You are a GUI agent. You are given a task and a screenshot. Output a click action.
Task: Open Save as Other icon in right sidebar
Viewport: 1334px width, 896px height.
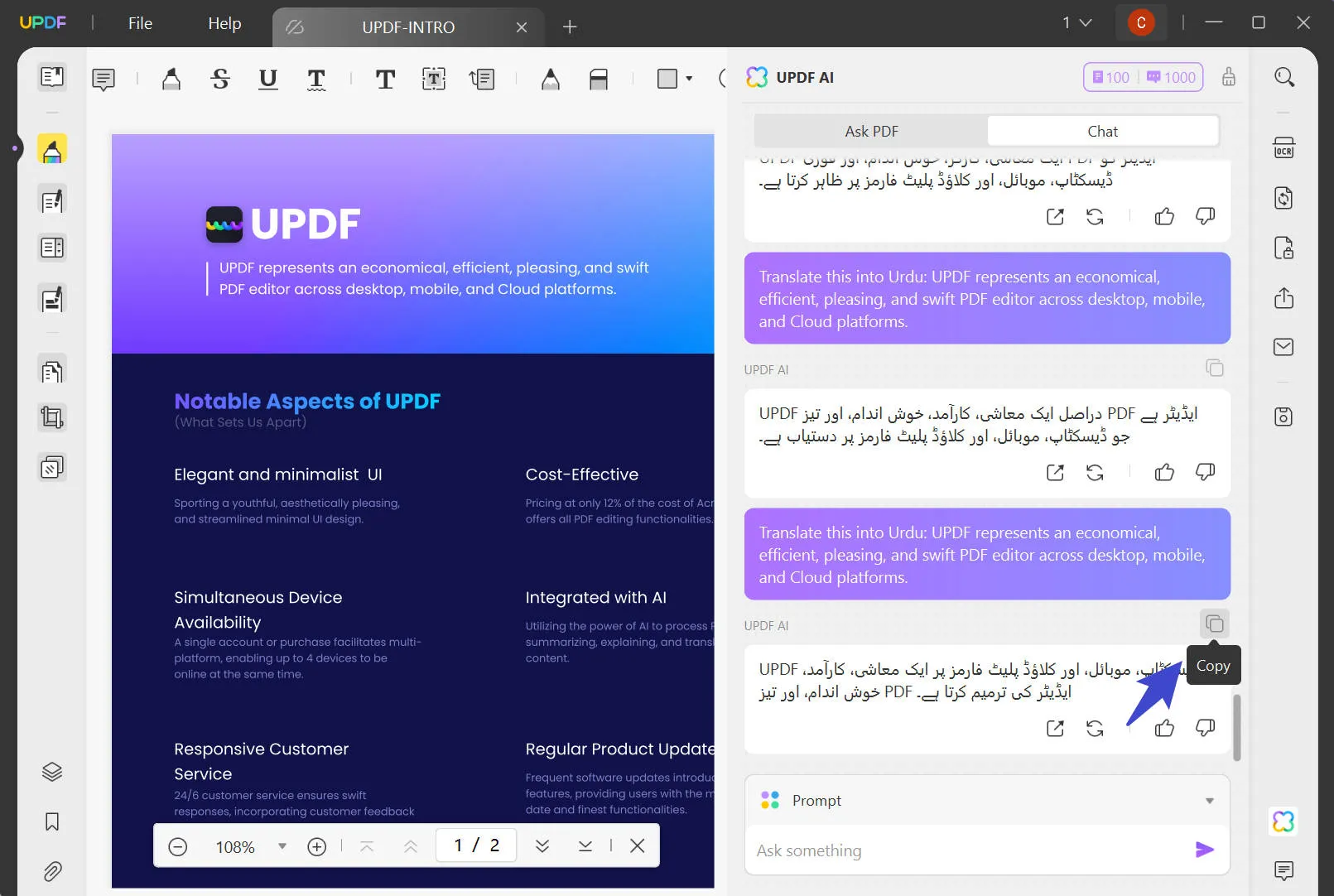tap(1284, 417)
